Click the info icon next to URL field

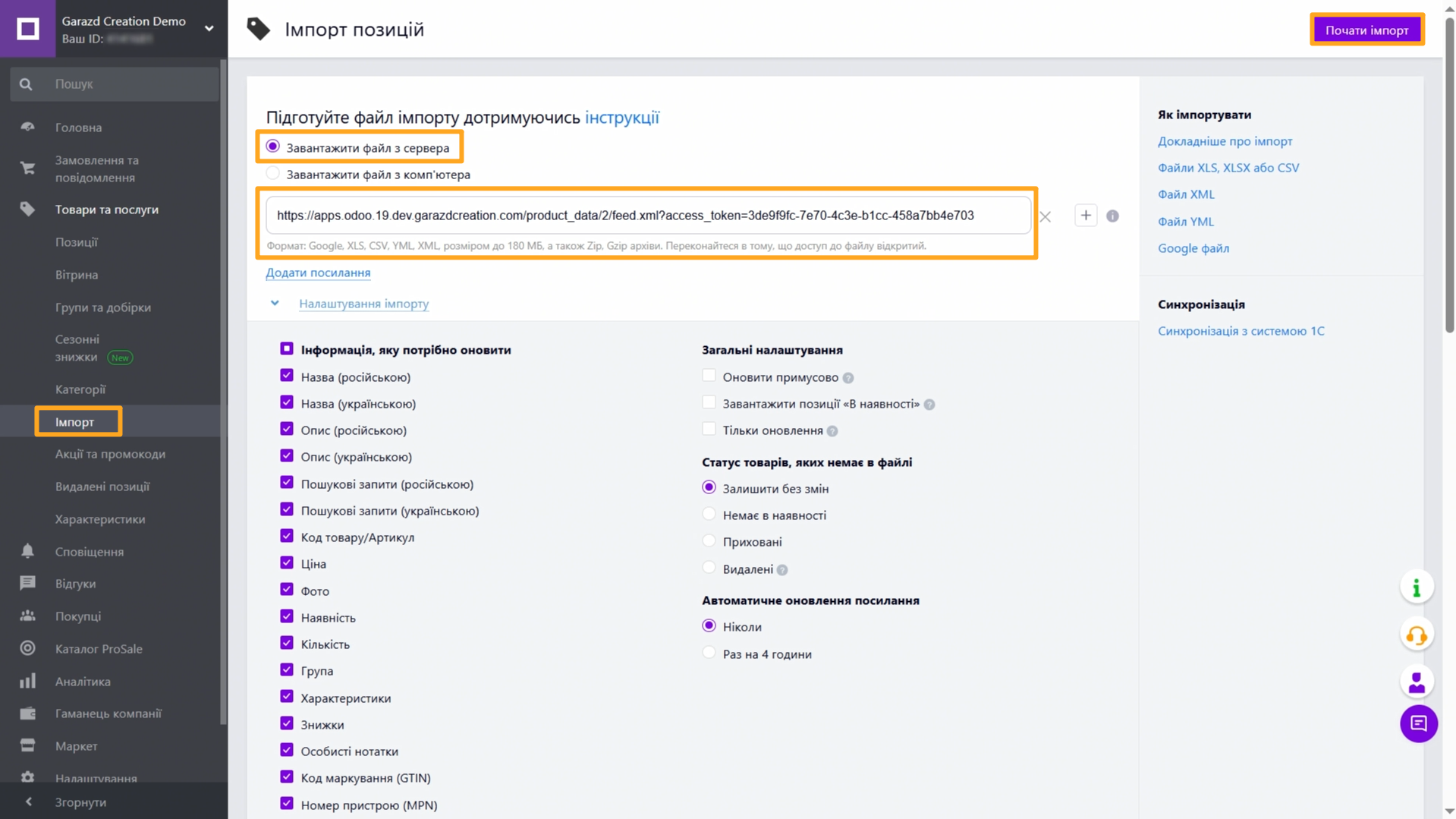(1112, 216)
